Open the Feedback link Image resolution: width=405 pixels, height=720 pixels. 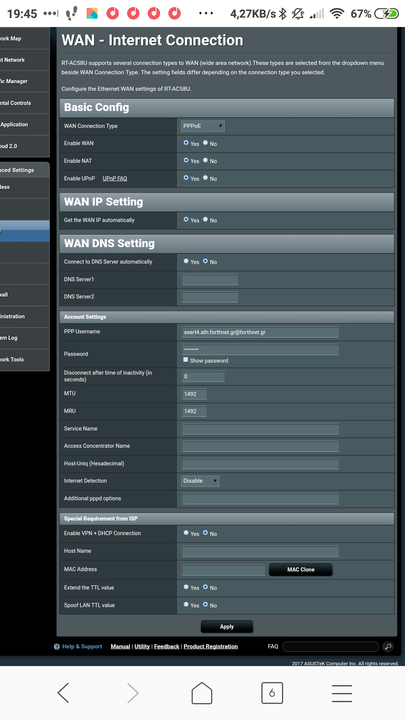click(x=167, y=647)
